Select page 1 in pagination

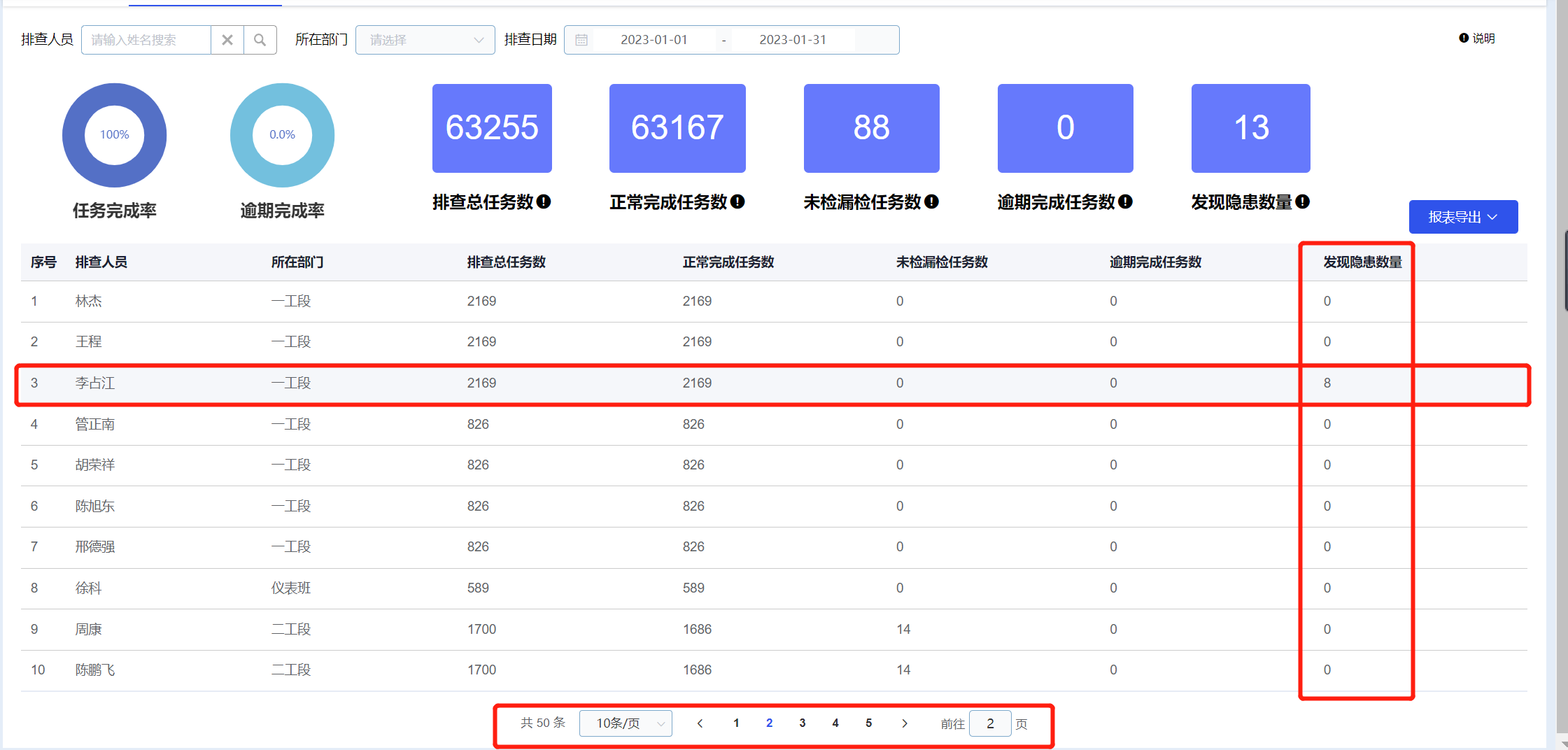tap(736, 723)
